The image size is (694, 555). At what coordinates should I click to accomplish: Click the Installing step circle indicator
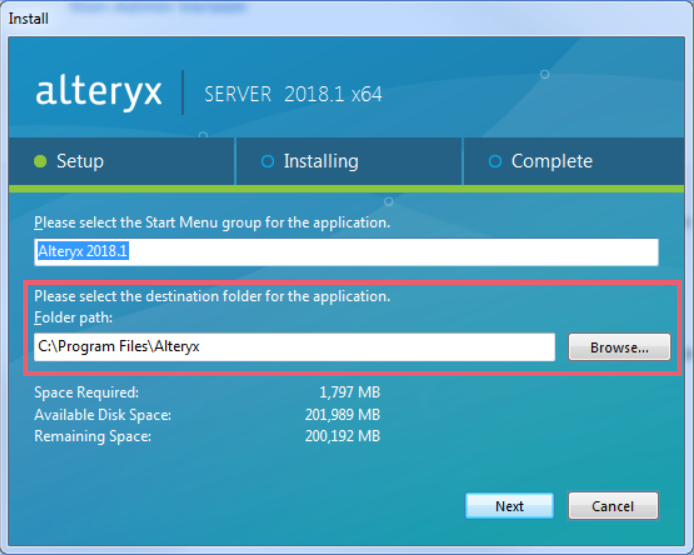(x=268, y=162)
